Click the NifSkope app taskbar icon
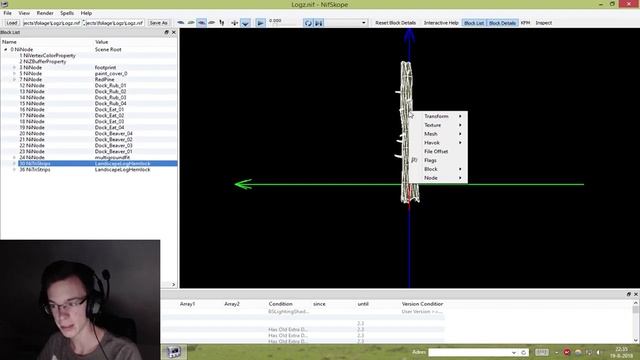 pyautogui.click(x=174, y=352)
